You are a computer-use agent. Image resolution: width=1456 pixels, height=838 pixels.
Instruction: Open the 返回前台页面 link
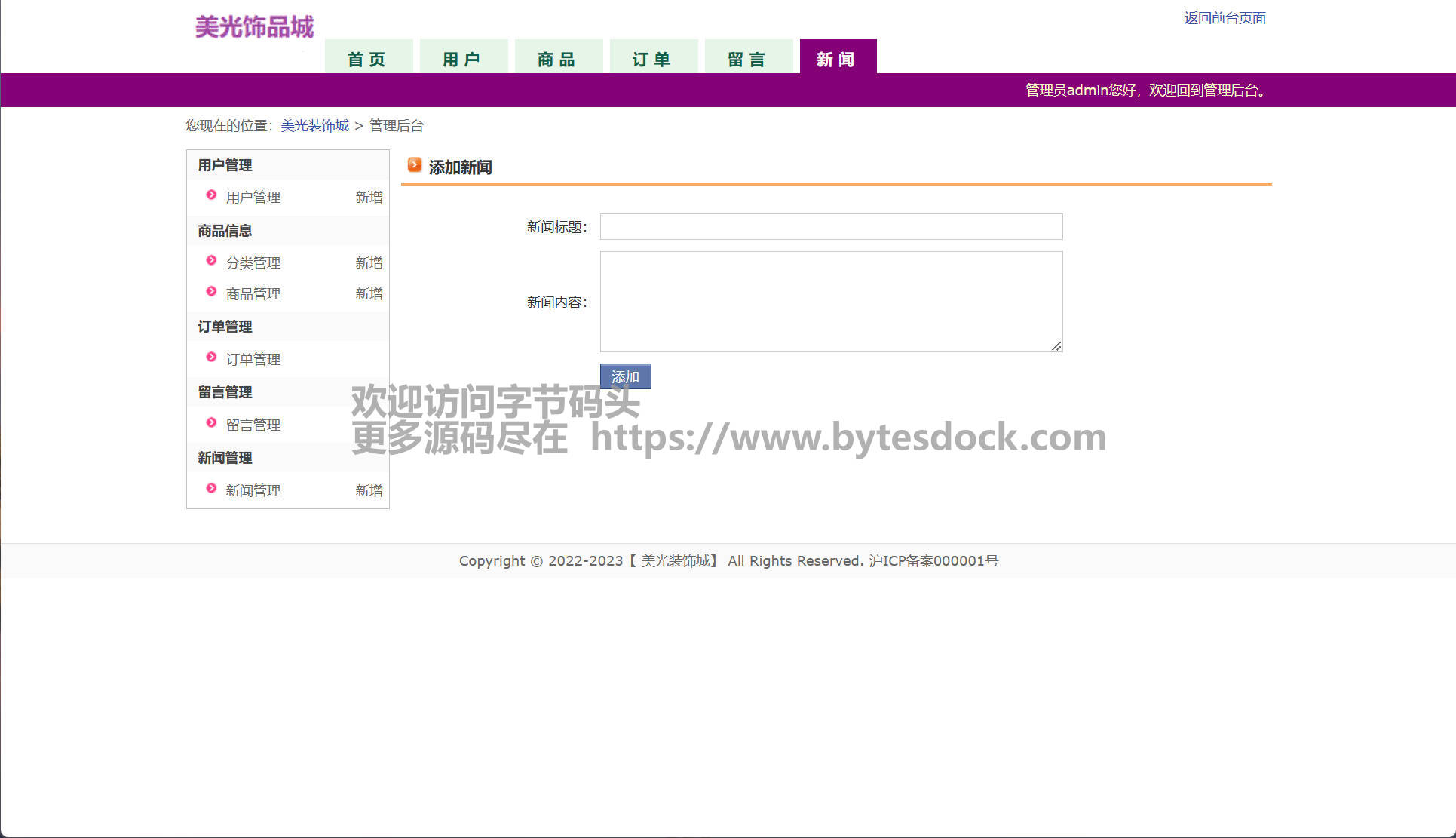(x=1225, y=17)
